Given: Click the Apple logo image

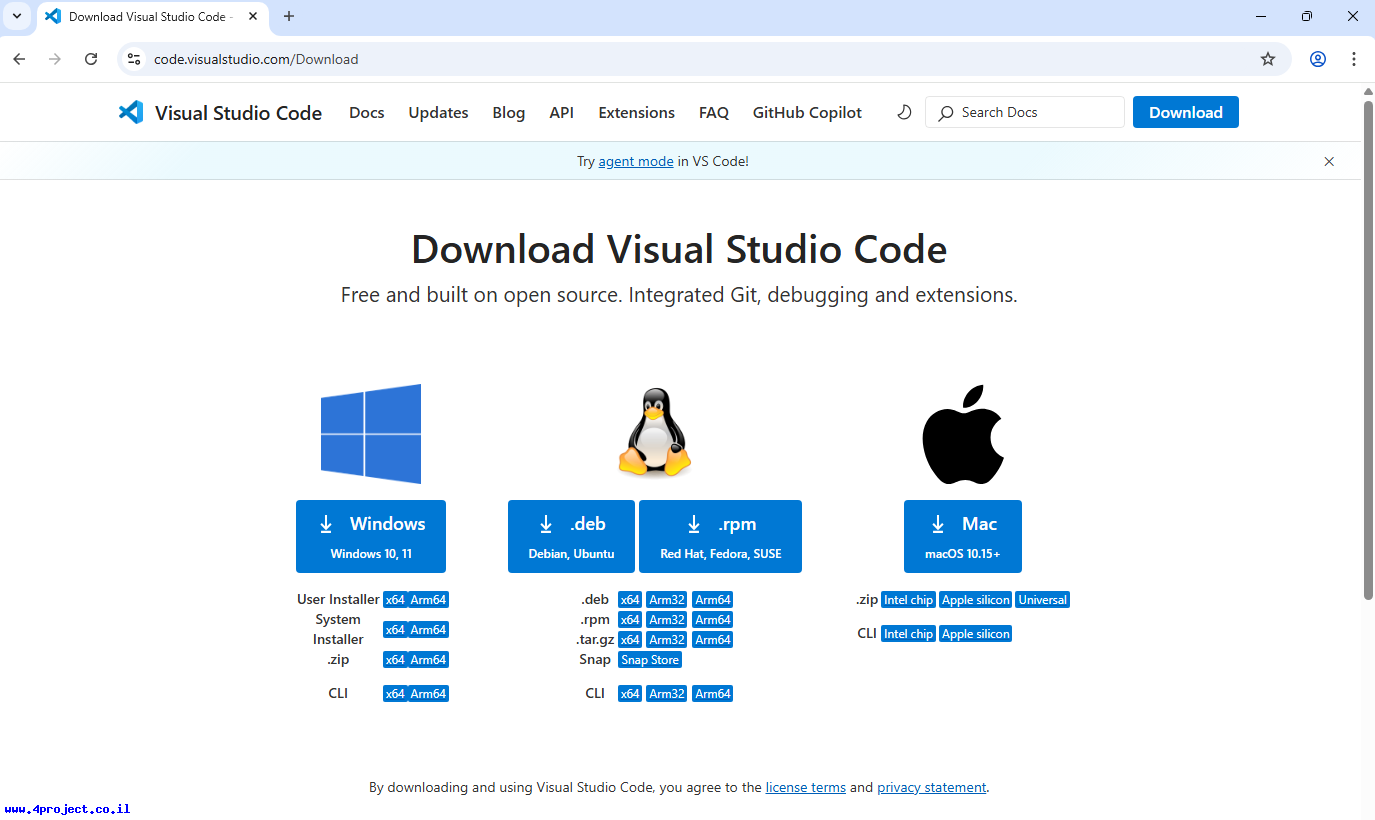Looking at the screenshot, I should click(x=962, y=434).
